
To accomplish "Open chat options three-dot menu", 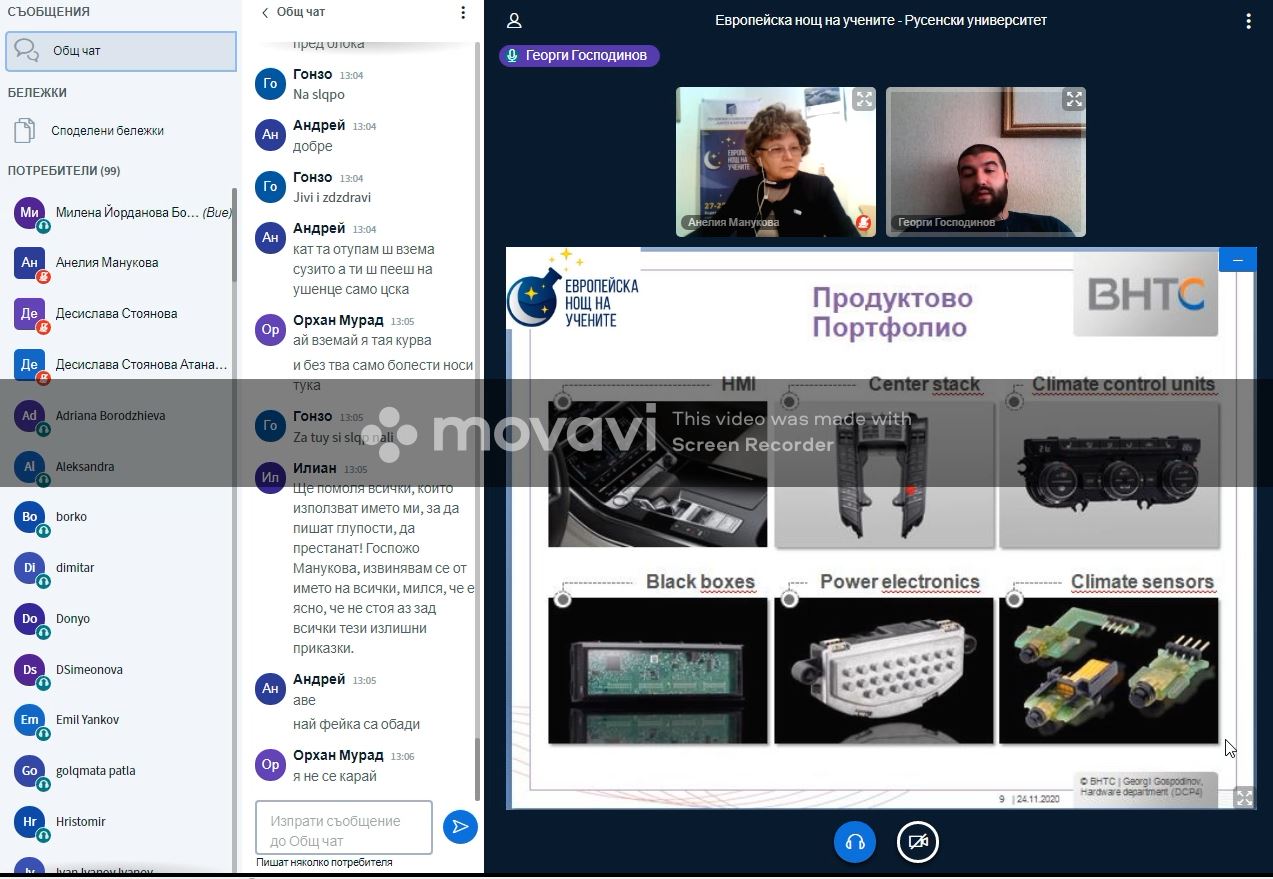I will pyautogui.click(x=462, y=12).
